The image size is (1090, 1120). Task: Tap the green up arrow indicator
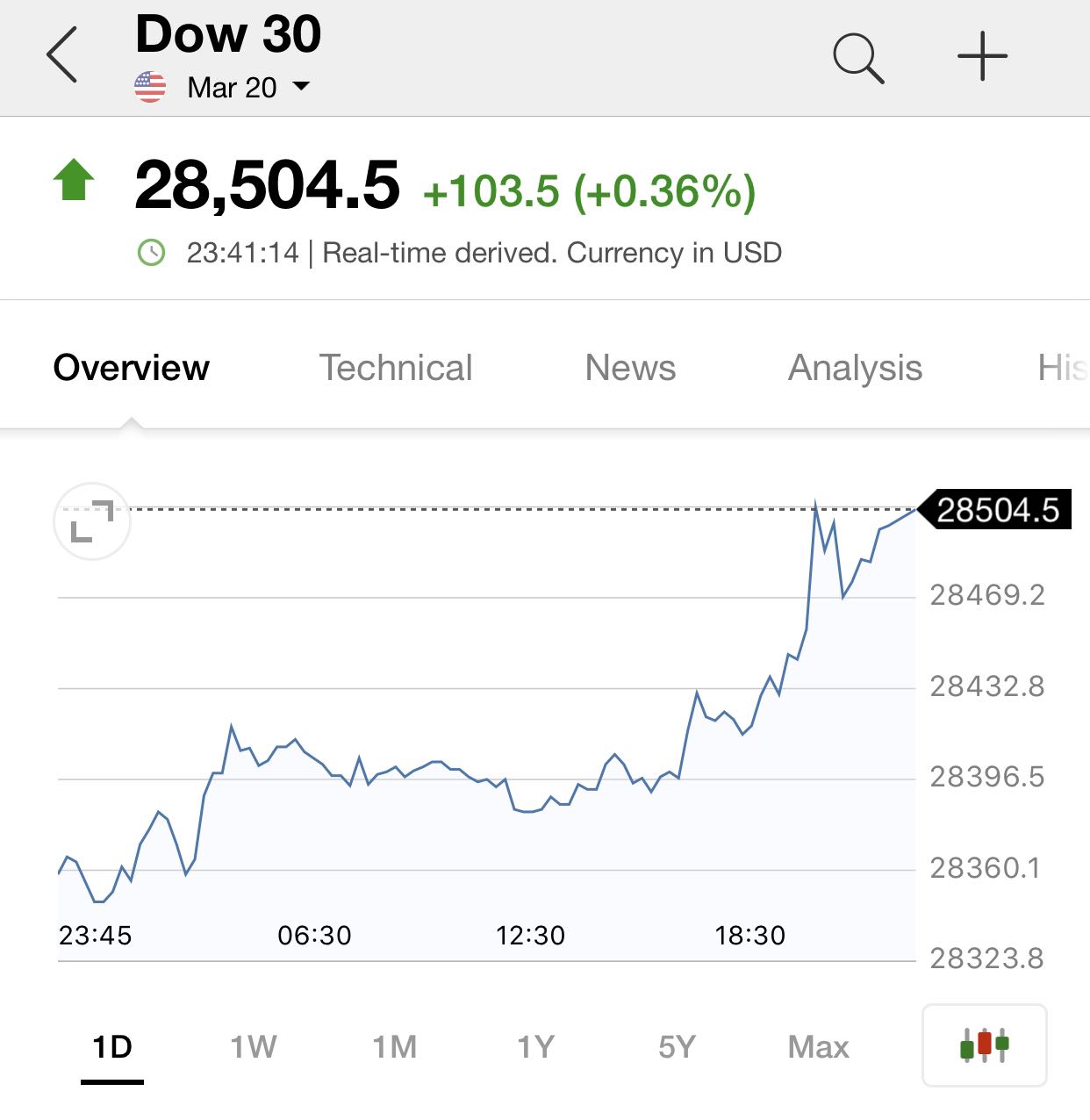(74, 180)
